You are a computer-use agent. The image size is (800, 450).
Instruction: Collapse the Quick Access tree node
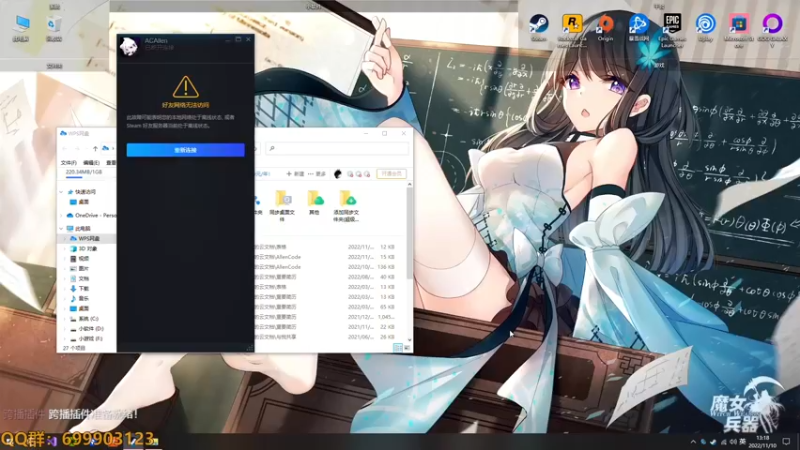coord(62,192)
